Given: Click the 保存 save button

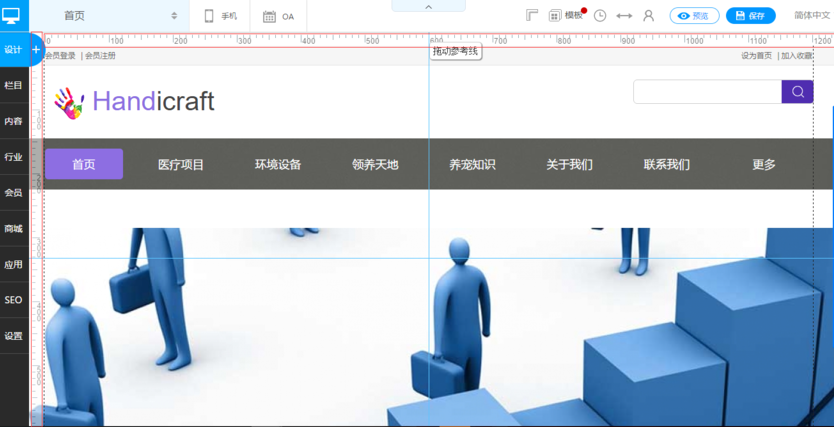Looking at the screenshot, I should (750, 15).
